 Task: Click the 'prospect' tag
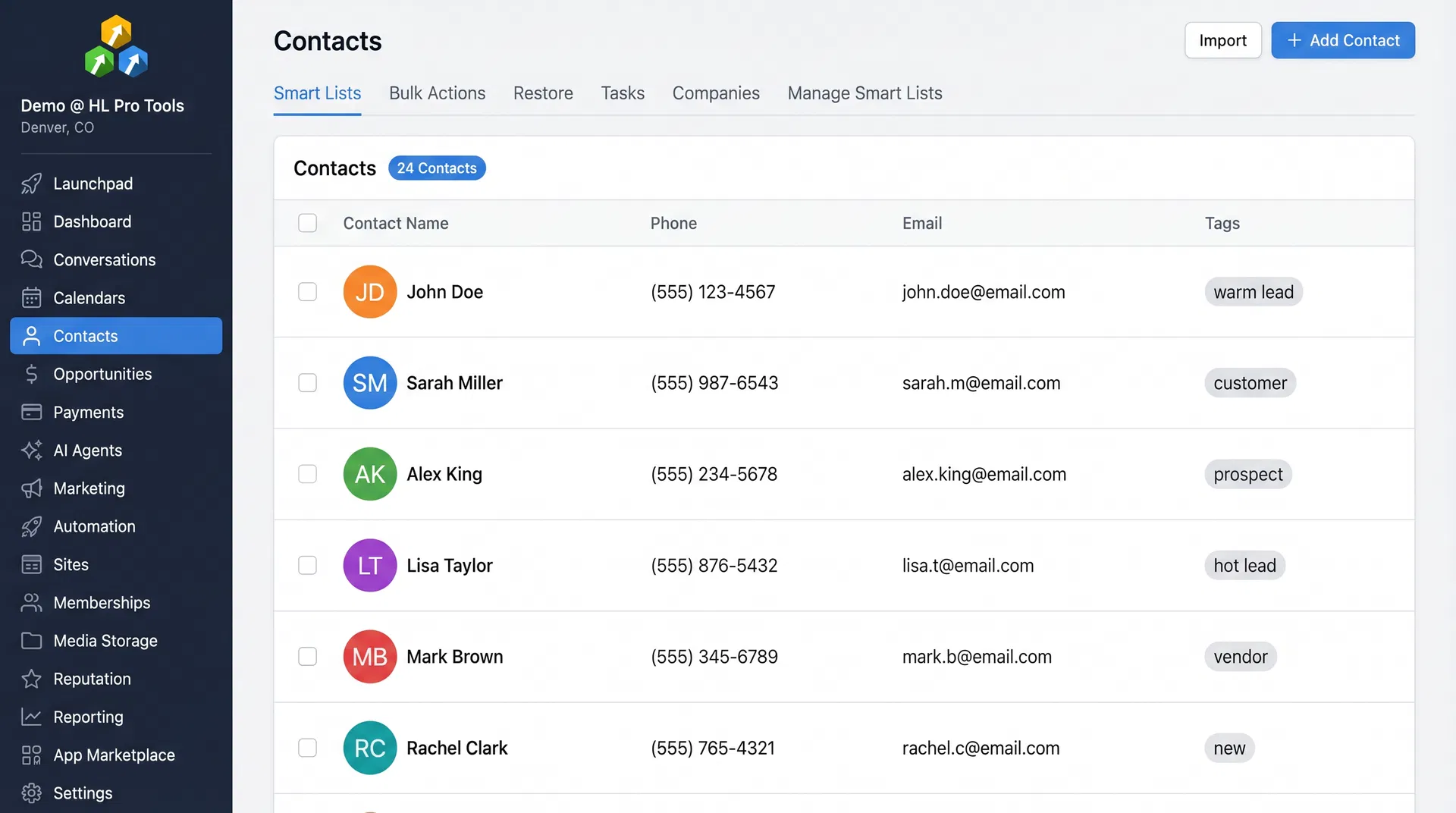(1247, 474)
